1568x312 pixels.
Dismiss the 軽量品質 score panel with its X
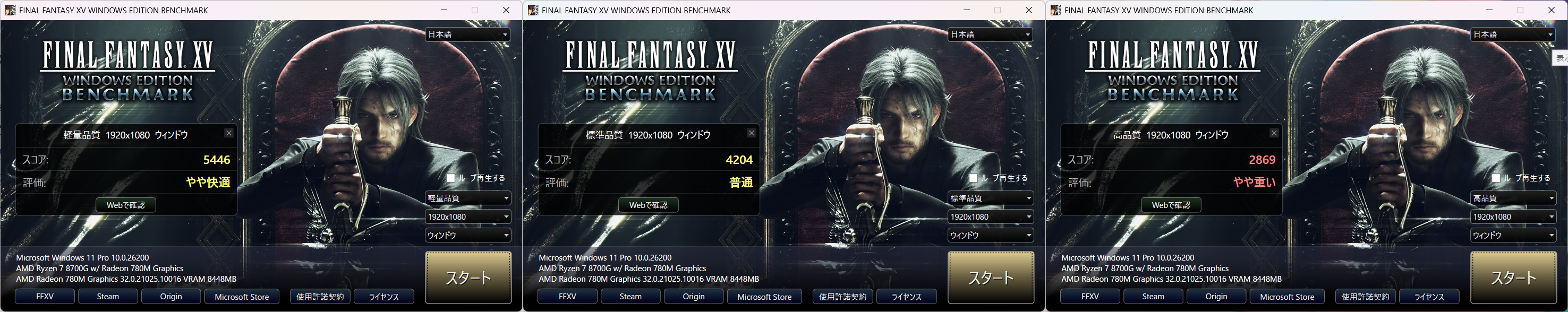tap(229, 133)
